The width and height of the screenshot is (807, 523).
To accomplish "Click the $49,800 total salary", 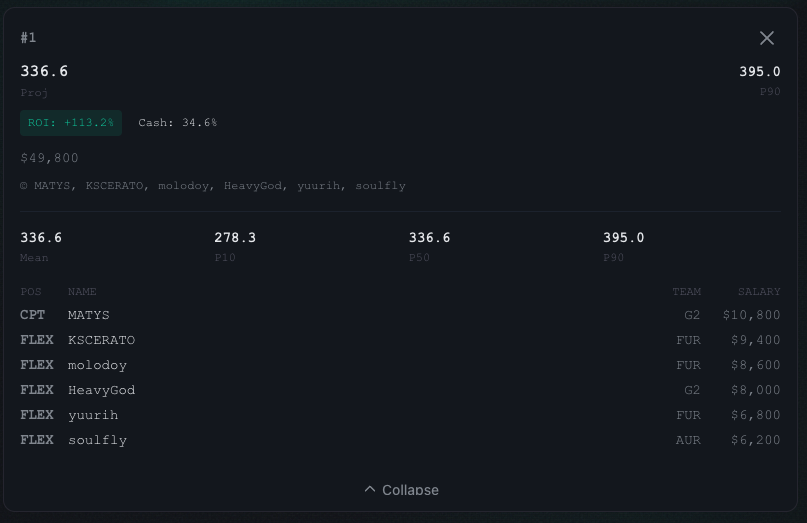I will [49, 158].
